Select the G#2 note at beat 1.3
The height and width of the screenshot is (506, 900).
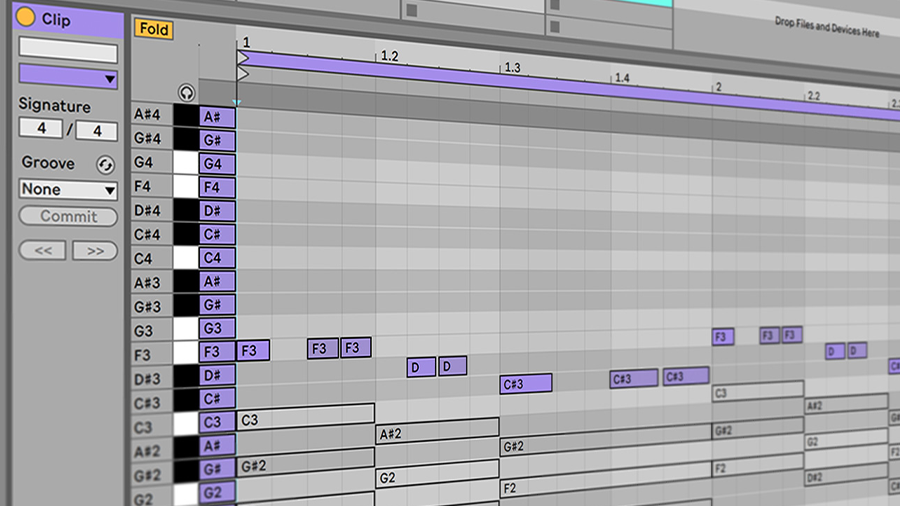[606, 439]
